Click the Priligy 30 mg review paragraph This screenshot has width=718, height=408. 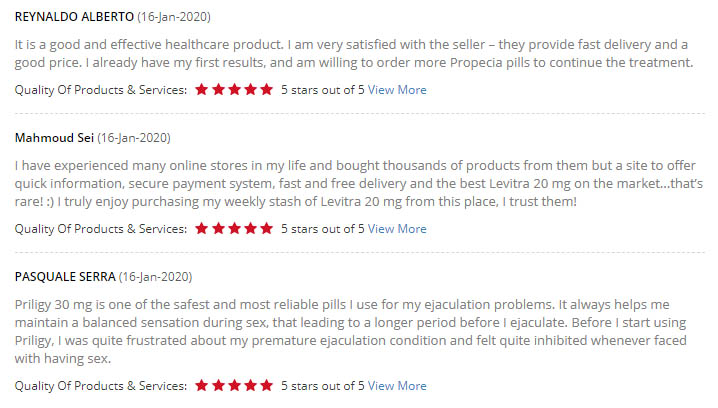(351, 331)
